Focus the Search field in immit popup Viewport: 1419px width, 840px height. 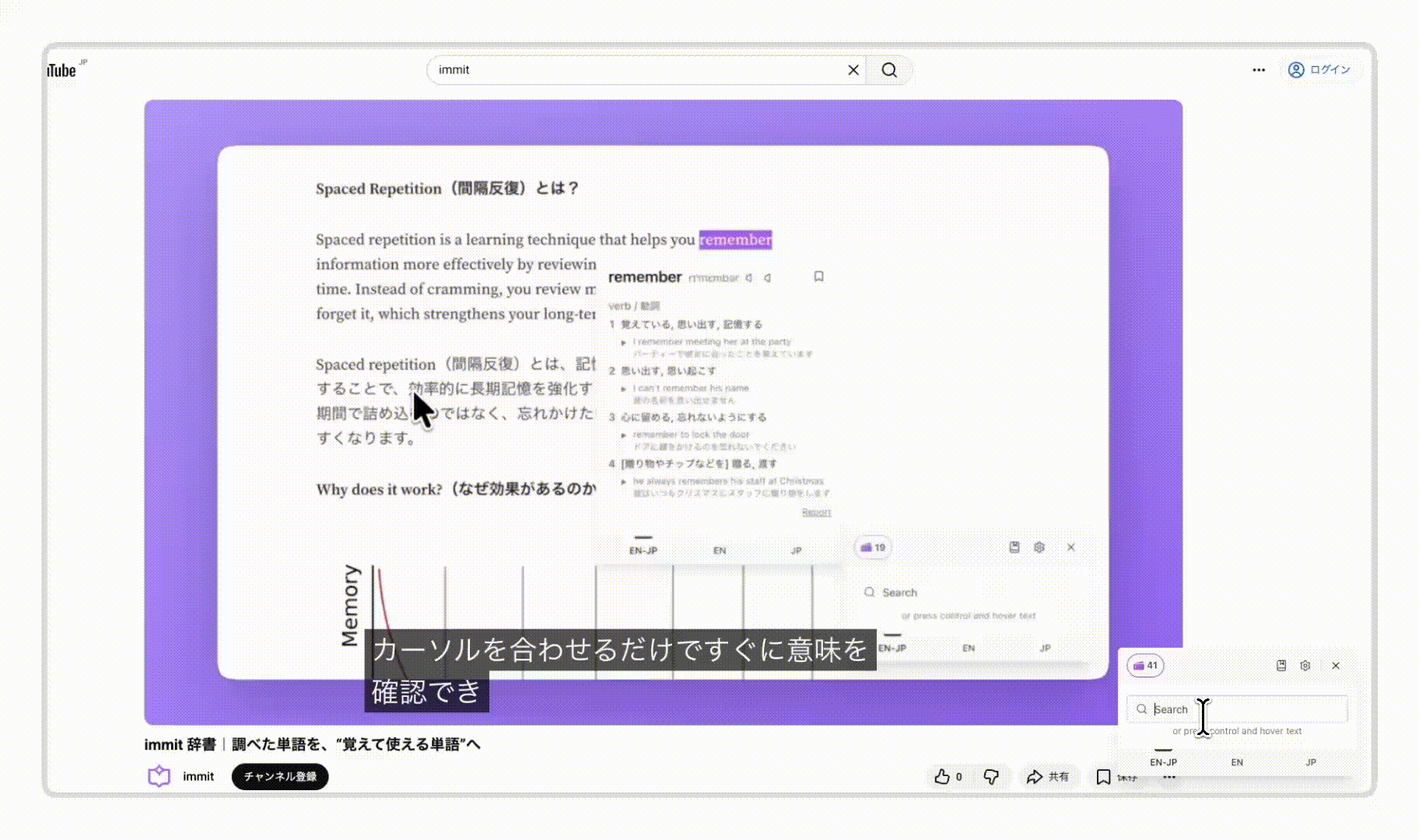(1237, 709)
